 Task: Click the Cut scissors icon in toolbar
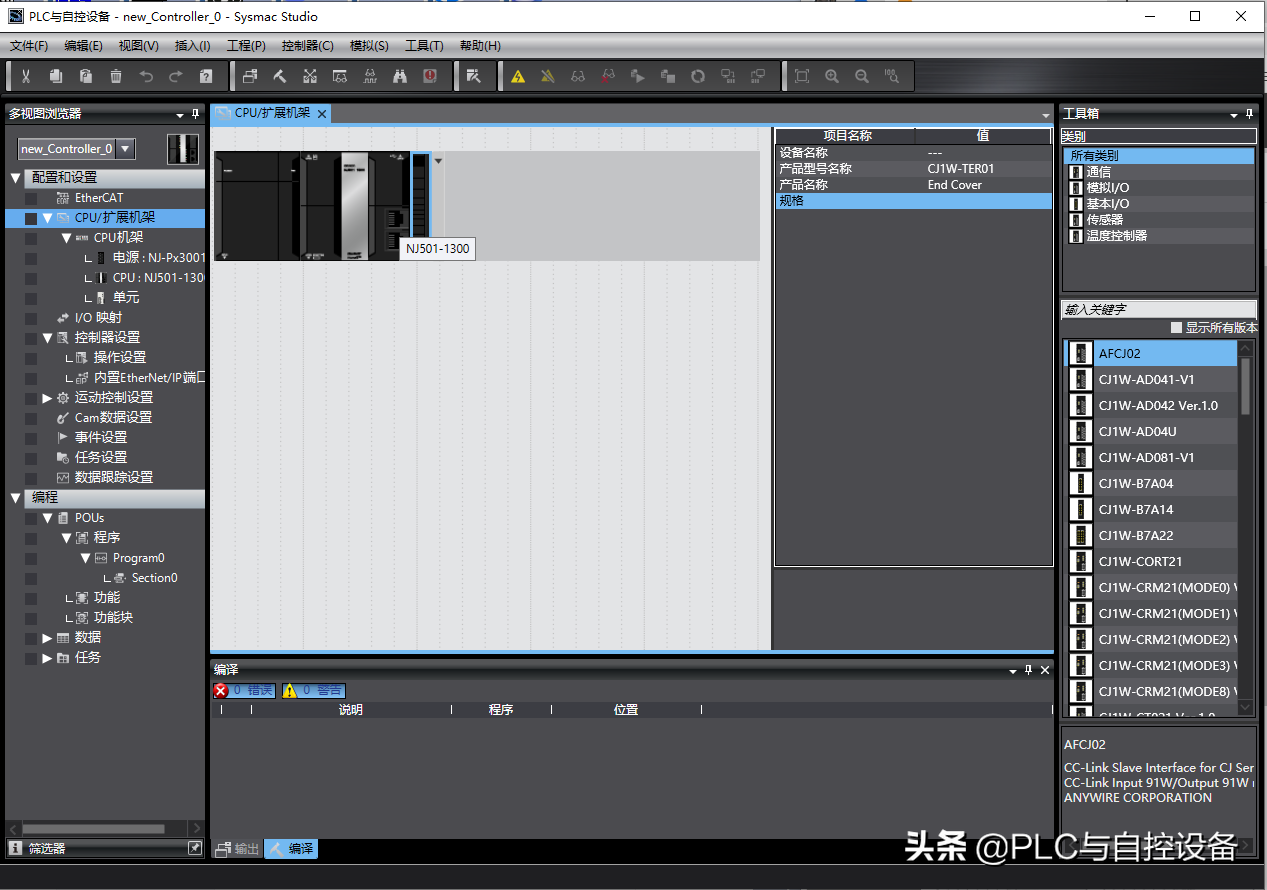coord(26,76)
